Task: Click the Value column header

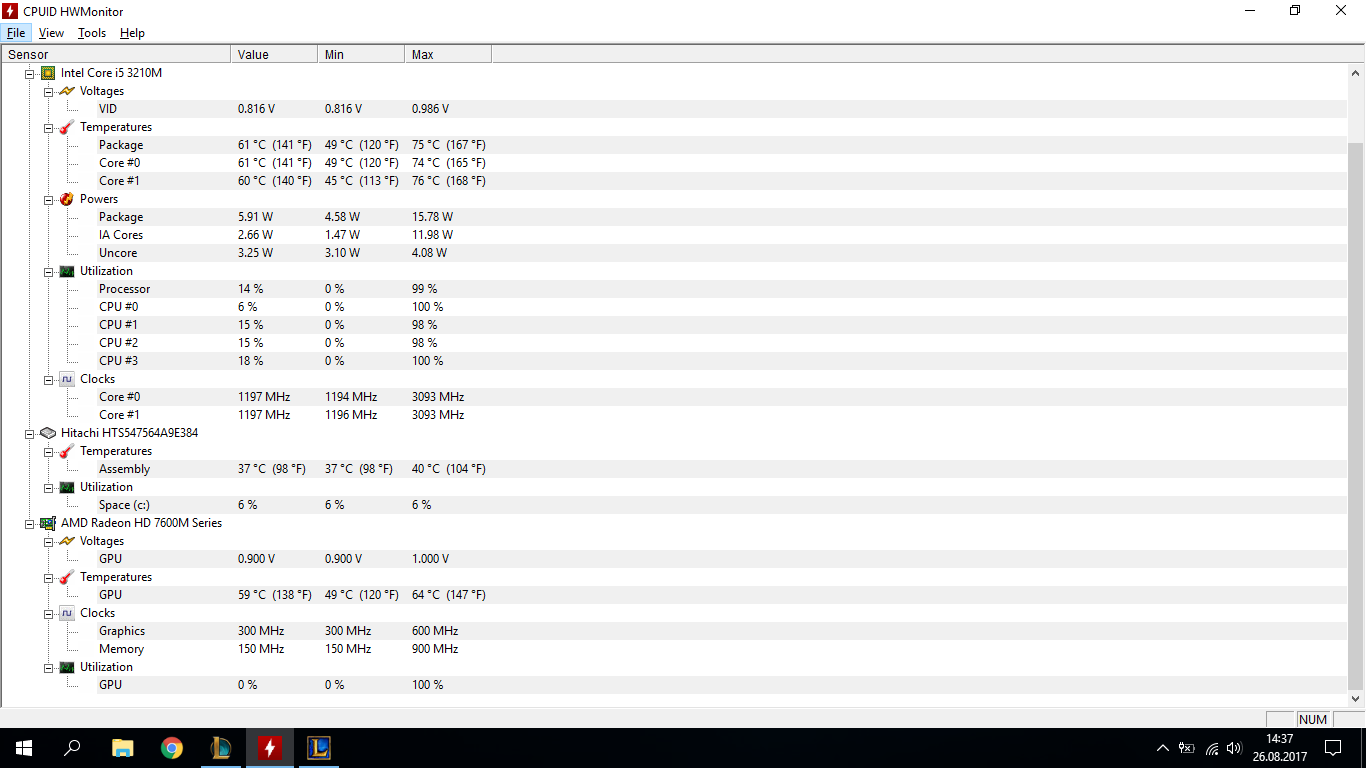Action: [274, 55]
